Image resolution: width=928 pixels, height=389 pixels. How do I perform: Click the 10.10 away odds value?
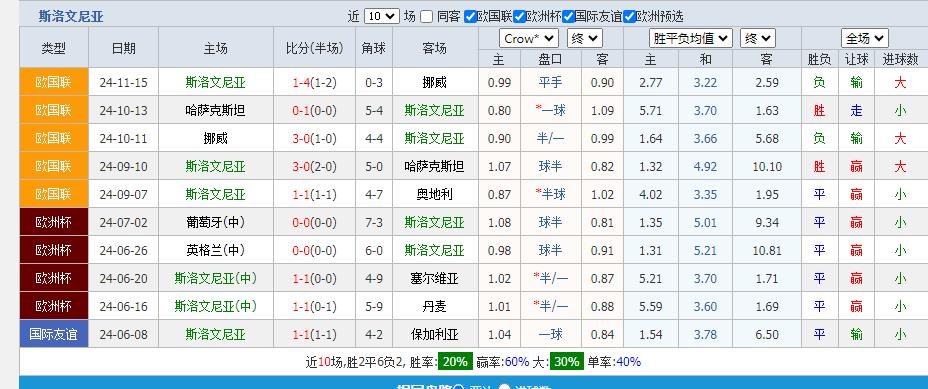767,166
